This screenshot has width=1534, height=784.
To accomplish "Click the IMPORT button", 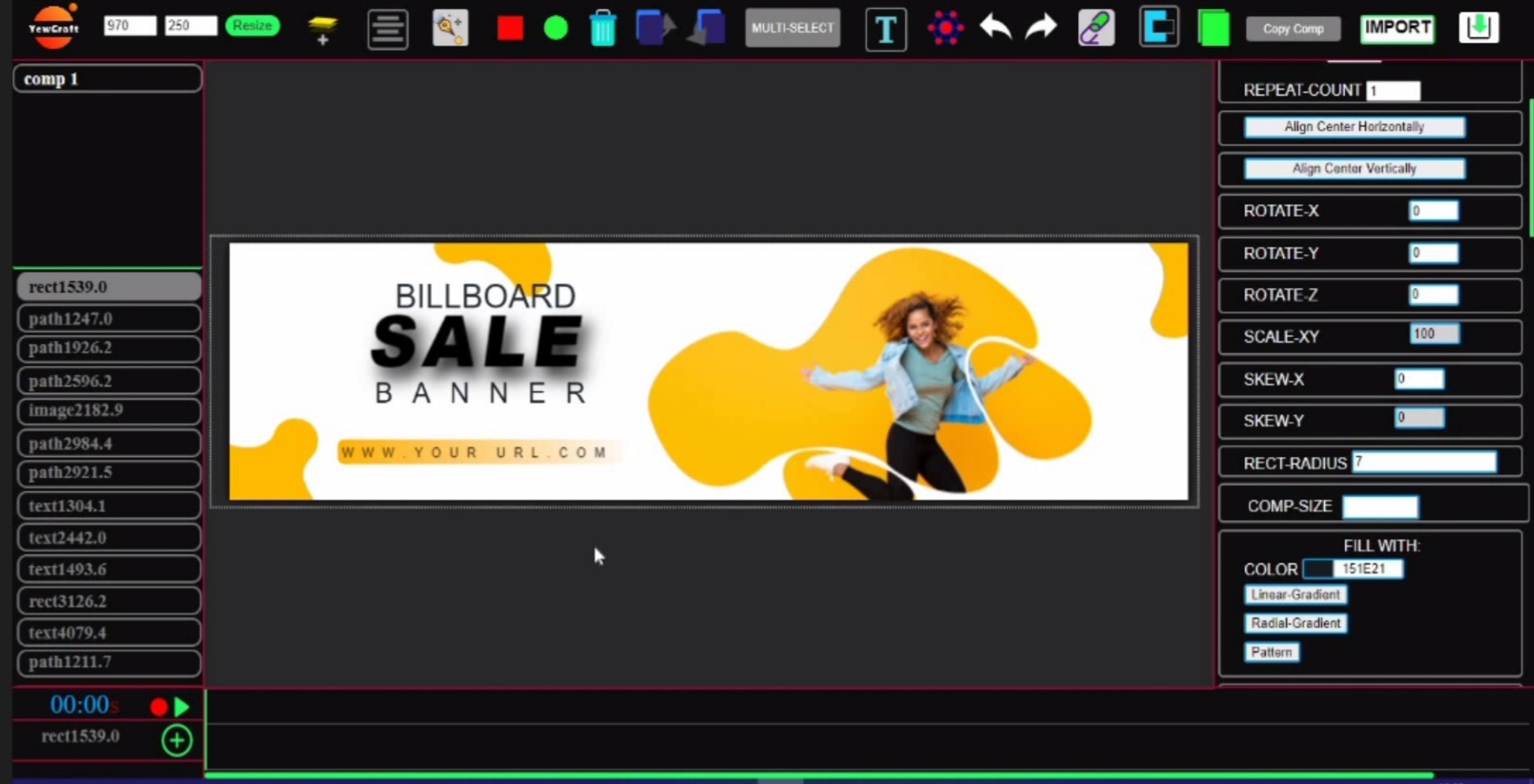I will (1397, 28).
